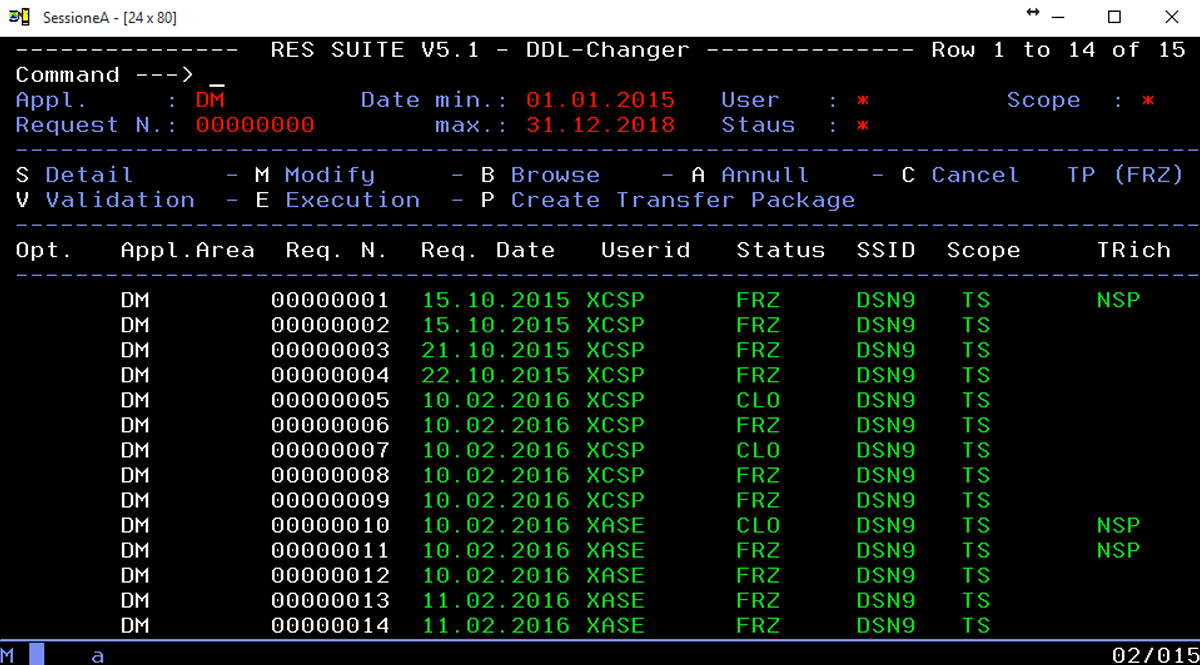The height and width of the screenshot is (665, 1200).
Task: Click the Opt. field of row 00000006
Action: point(45,425)
